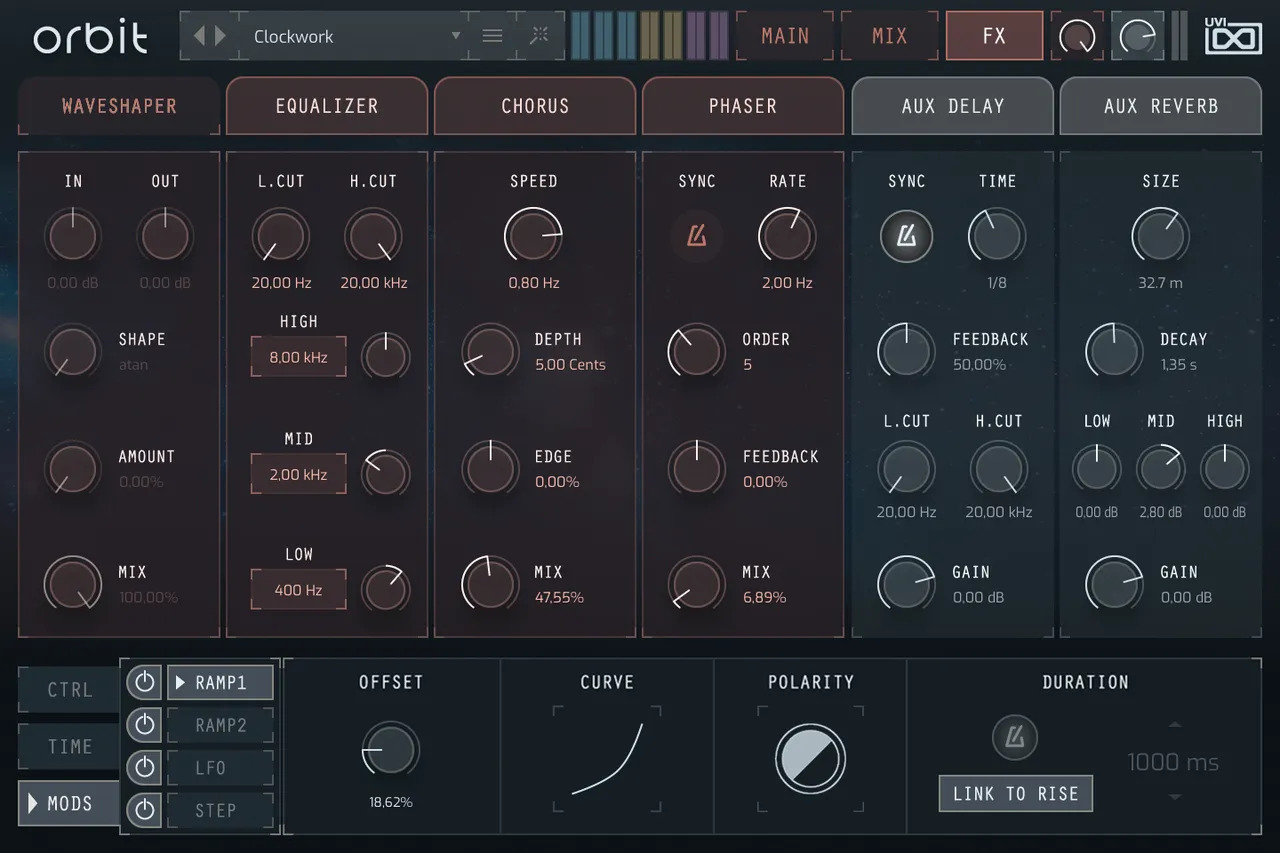
Task: Toggle the STEP modulator power button
Action: [x=145, y=810]
